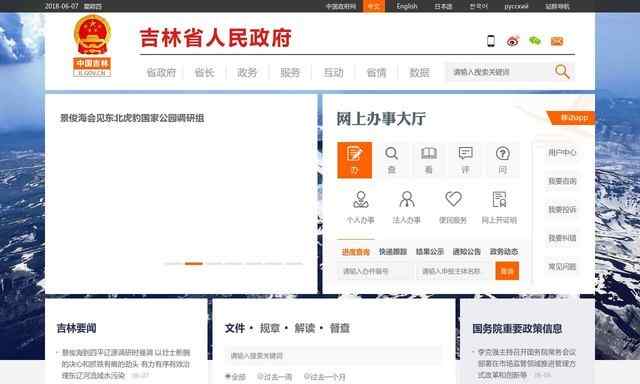
Task: Switch language to English
Action: 407,6
